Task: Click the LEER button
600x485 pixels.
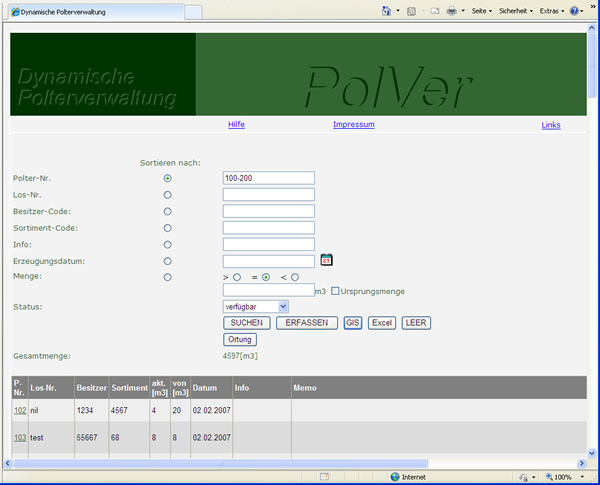Action: point(416,323)
